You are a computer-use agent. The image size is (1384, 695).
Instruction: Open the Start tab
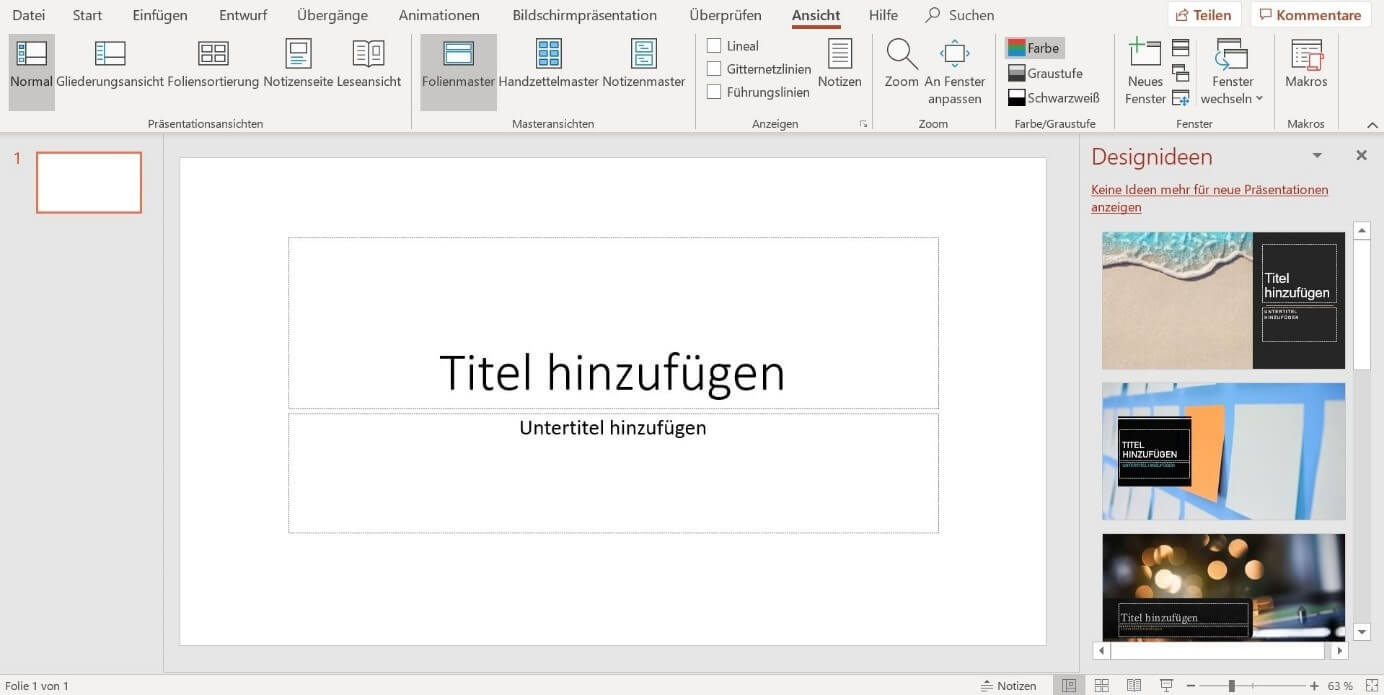pos(87,15)
